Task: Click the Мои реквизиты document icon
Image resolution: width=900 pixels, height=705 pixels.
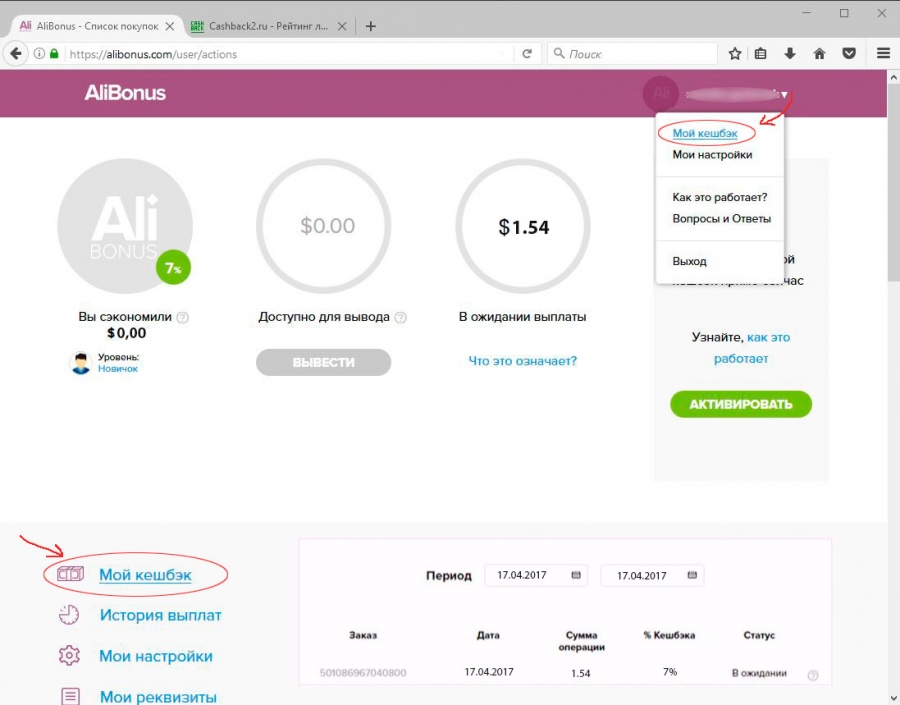Action: [71, 696]
